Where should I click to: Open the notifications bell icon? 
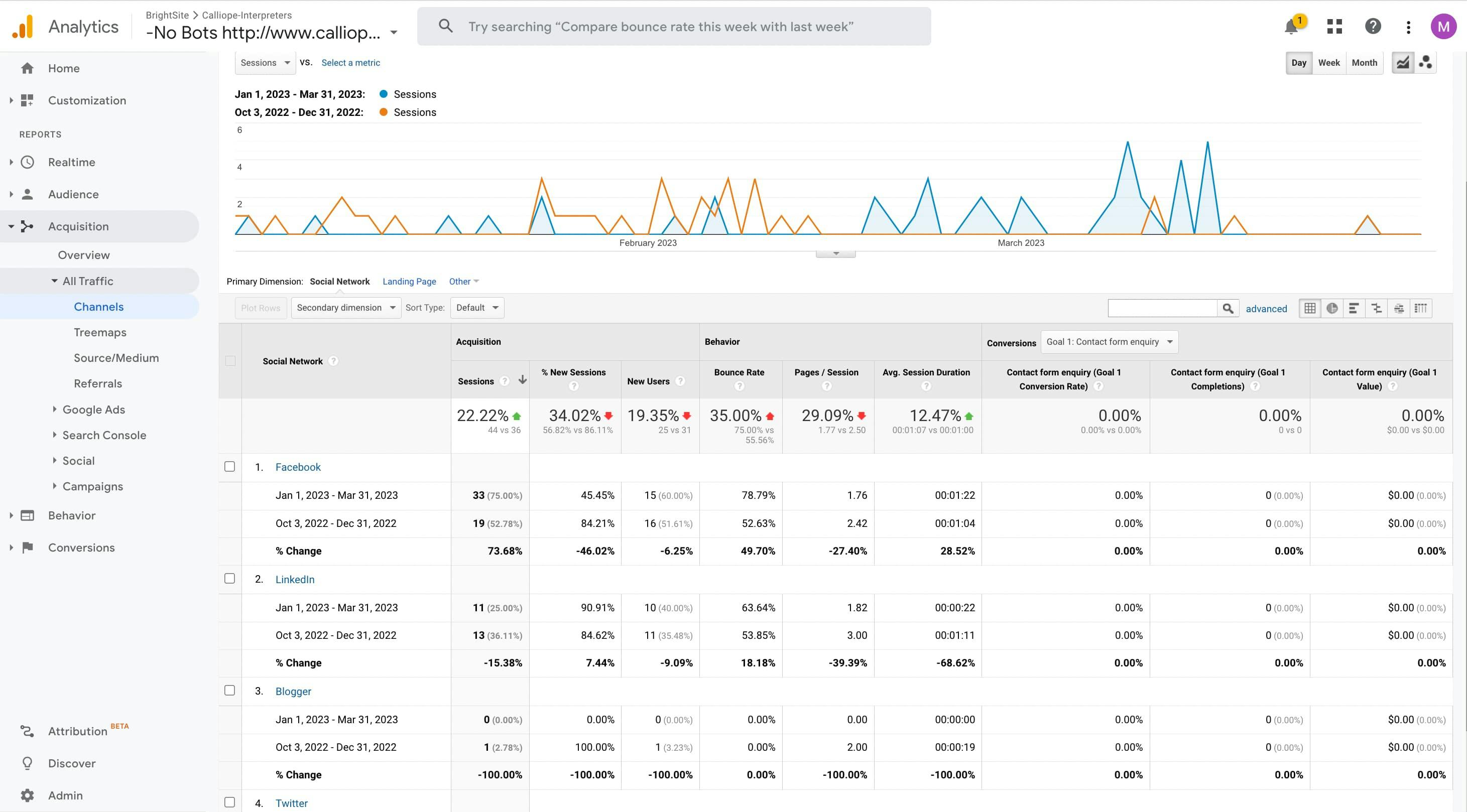(x=1291, y=27)
